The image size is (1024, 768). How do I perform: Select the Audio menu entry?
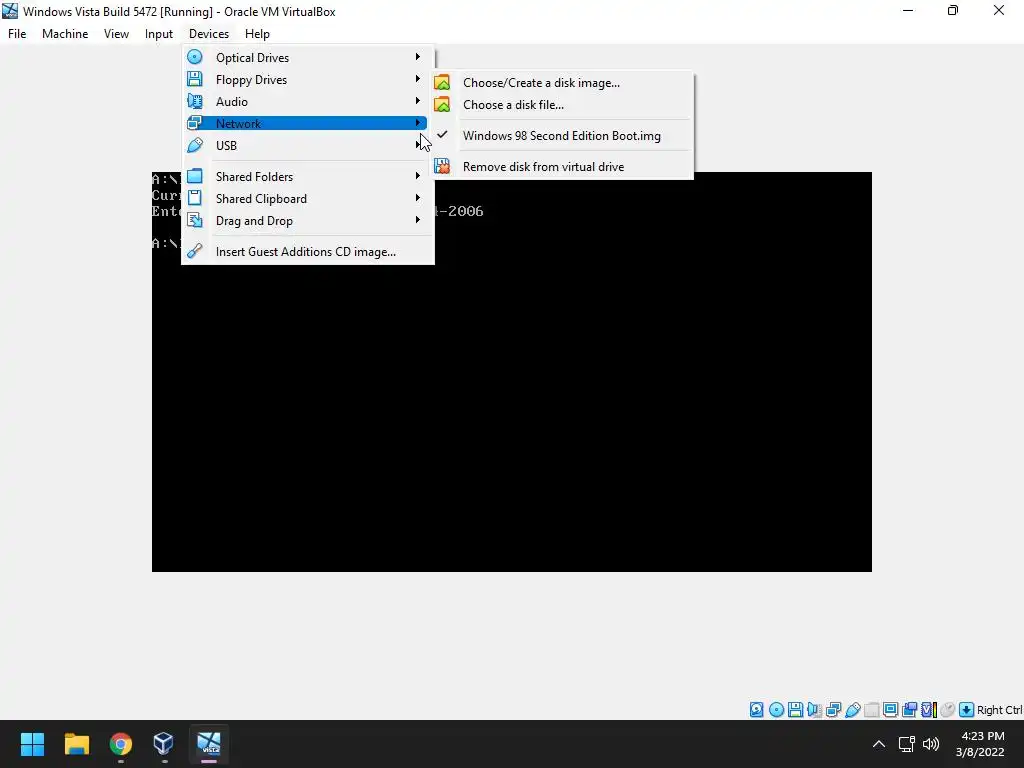[308, 101]
